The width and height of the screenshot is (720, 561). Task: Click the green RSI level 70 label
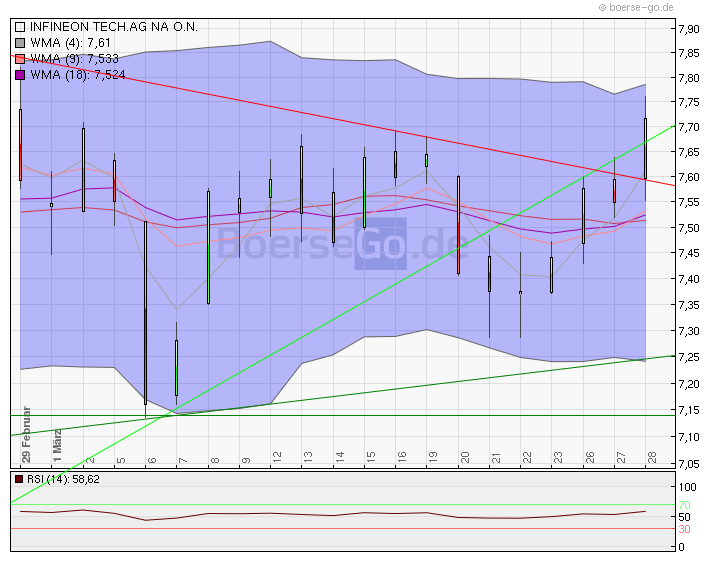(x=684, y=505)
